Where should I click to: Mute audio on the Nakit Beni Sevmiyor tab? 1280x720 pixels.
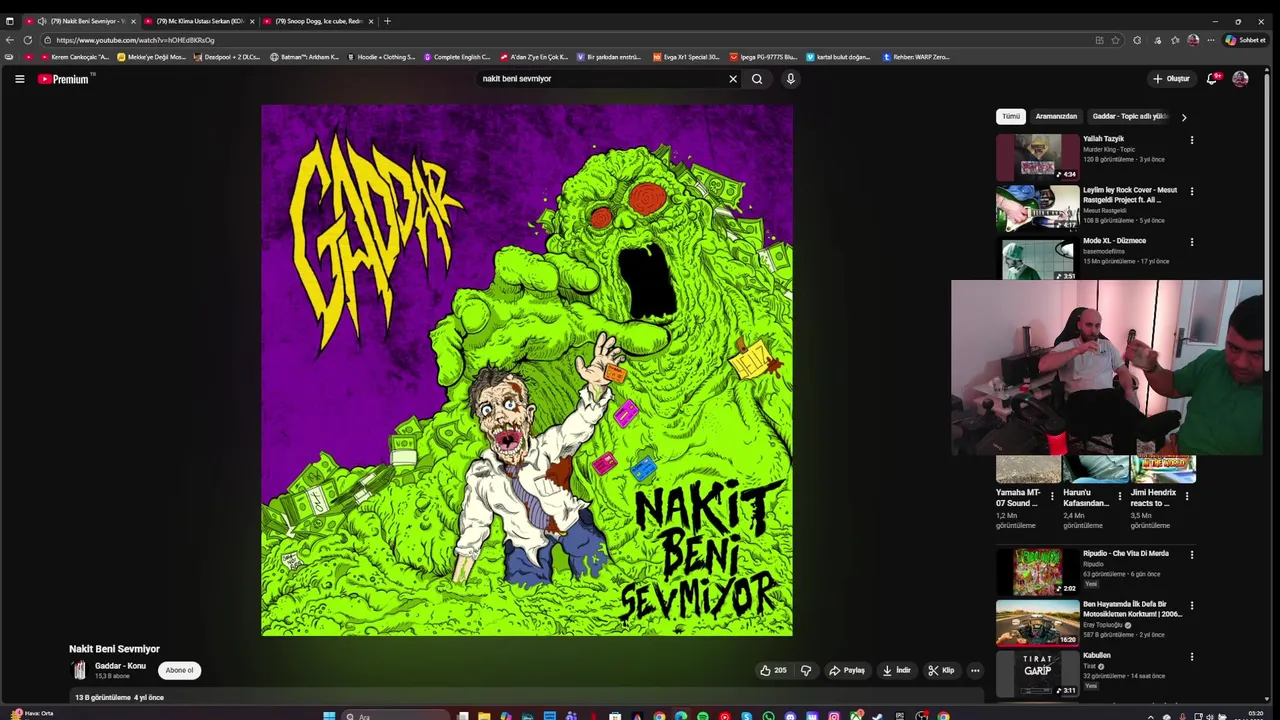[42, 21]
